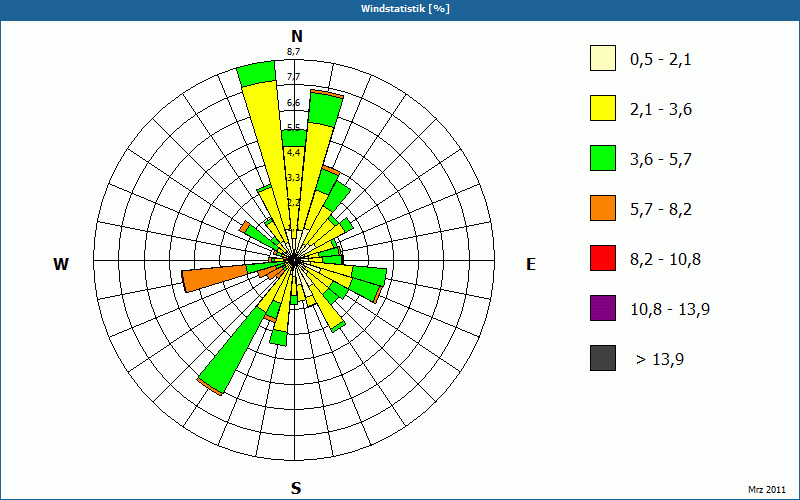The height and width of the screenshot is (500, 800).
Task: Click the 4,4 radial axis value
Action: click(293, 153)
